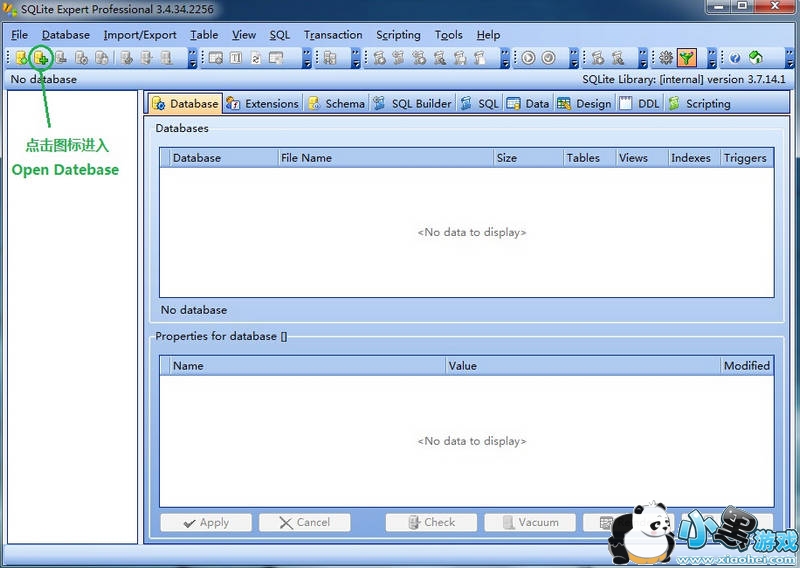Click the Vacuum button

530,522
